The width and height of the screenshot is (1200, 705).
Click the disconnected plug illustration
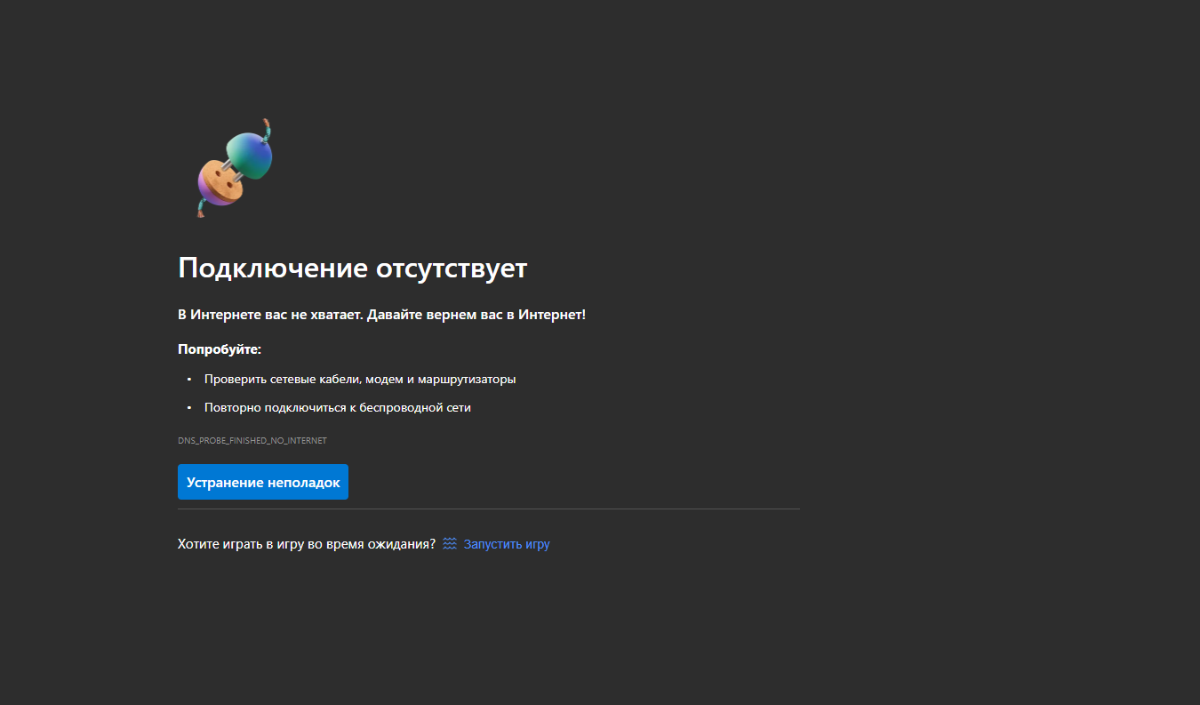click(x=234, y=167)
